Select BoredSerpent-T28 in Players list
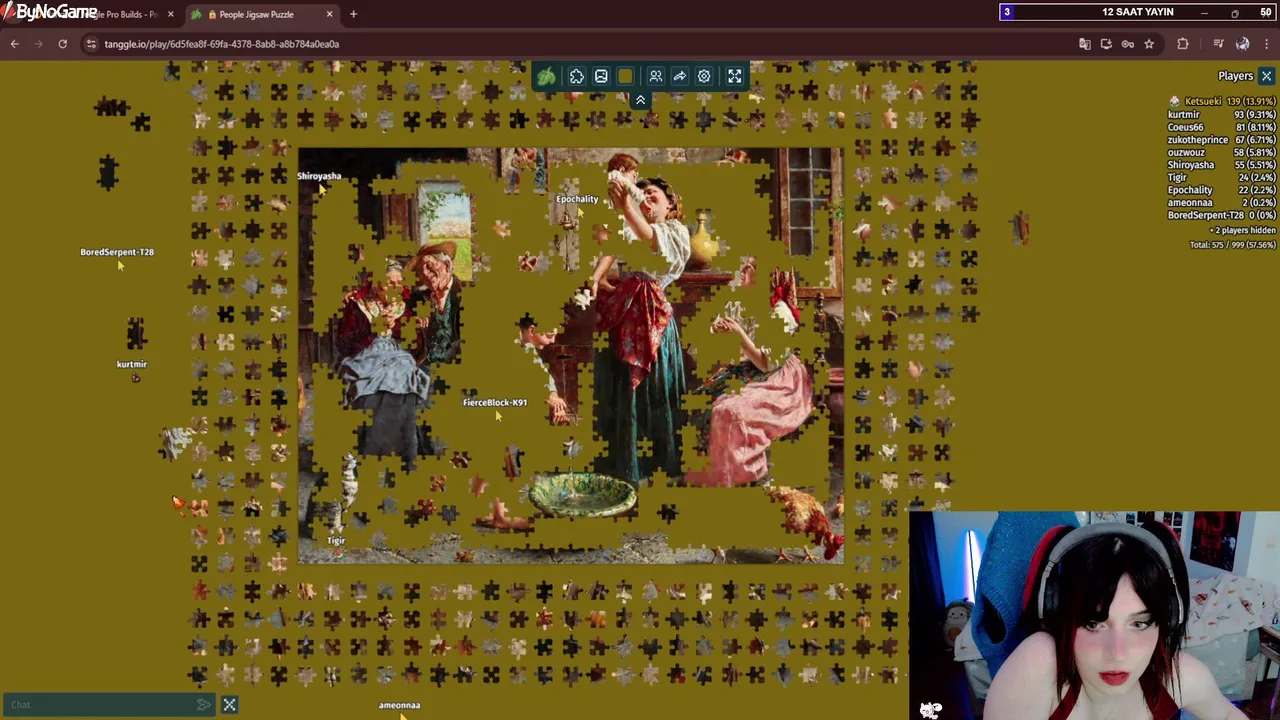Image resolution: width=1280 pixels, height=720 pixels. 1222,215
